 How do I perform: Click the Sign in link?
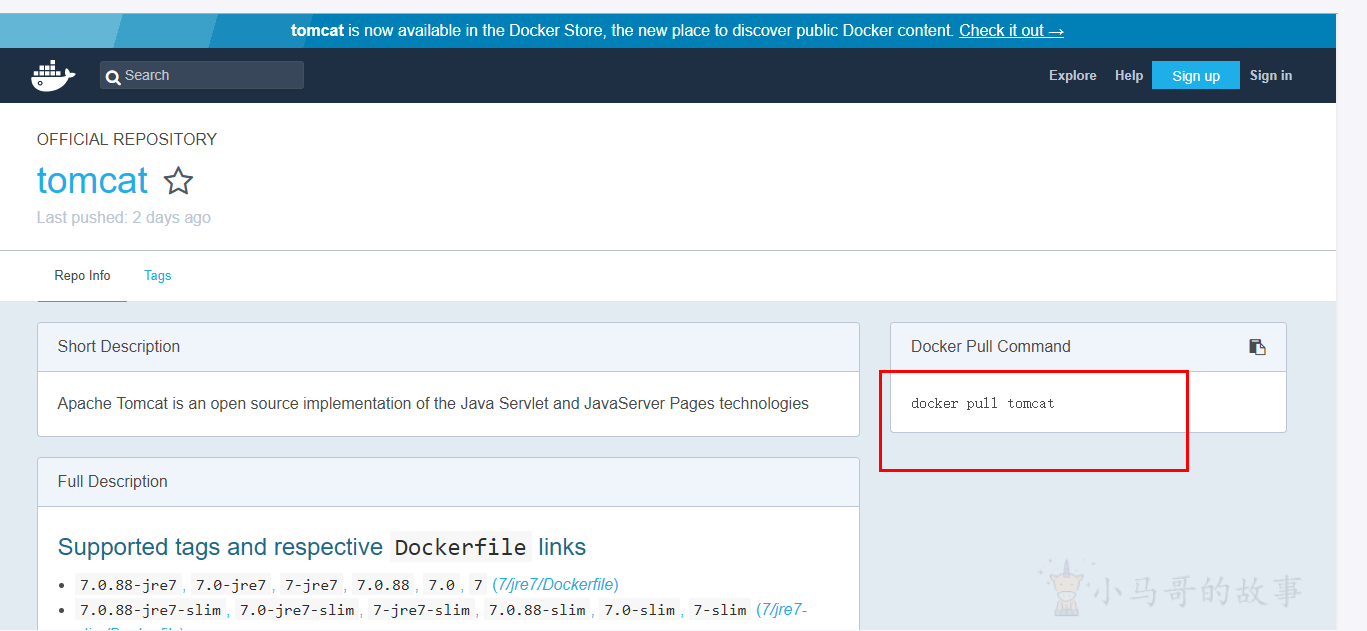[x=1271, y=75]
